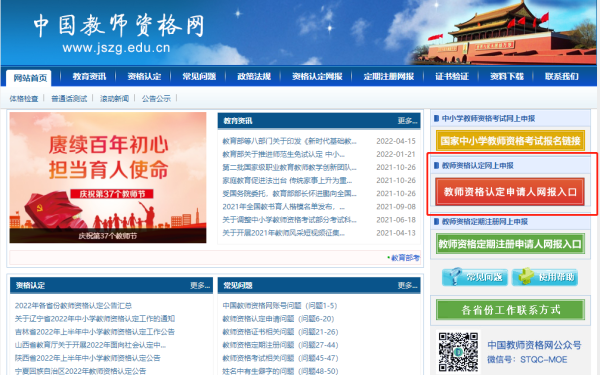Open 2021年全国教书育人楷模名单发布 news
The image size is (600, 375).
284,207
